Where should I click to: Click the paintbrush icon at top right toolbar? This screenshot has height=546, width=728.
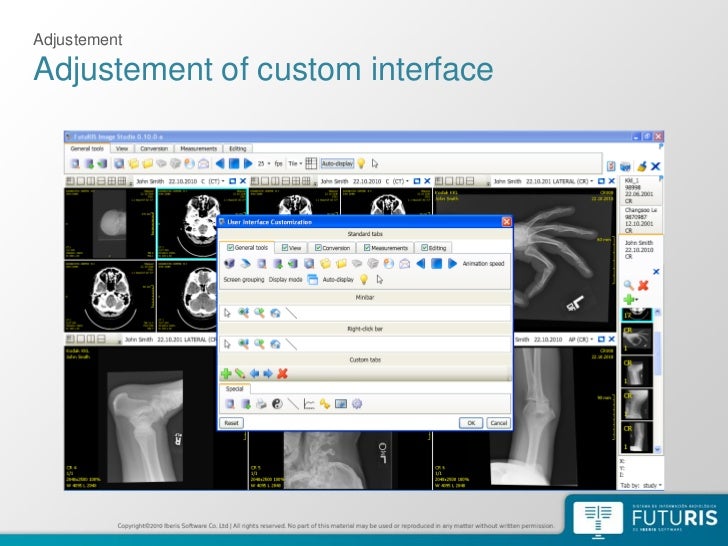pos(642,166)
